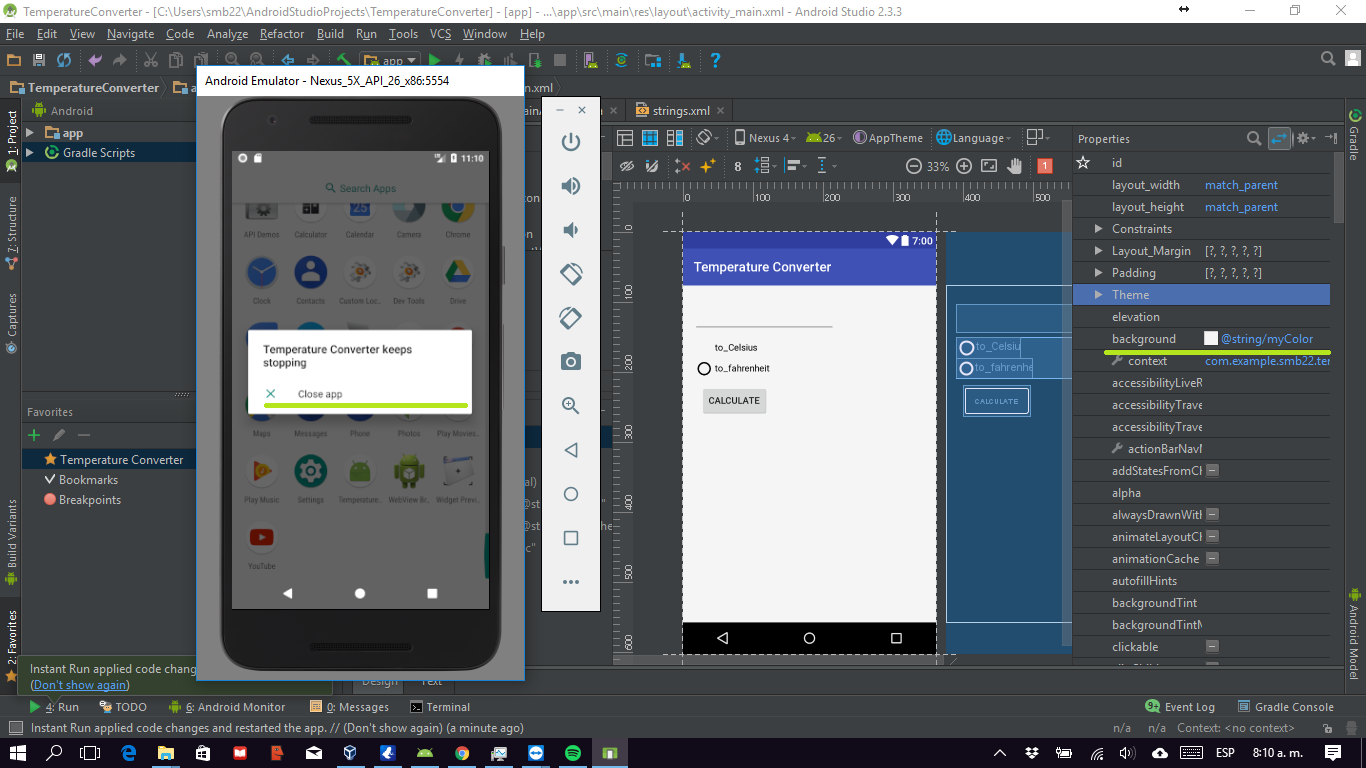Open the Language dropdown in designer

tap(974, 138)
